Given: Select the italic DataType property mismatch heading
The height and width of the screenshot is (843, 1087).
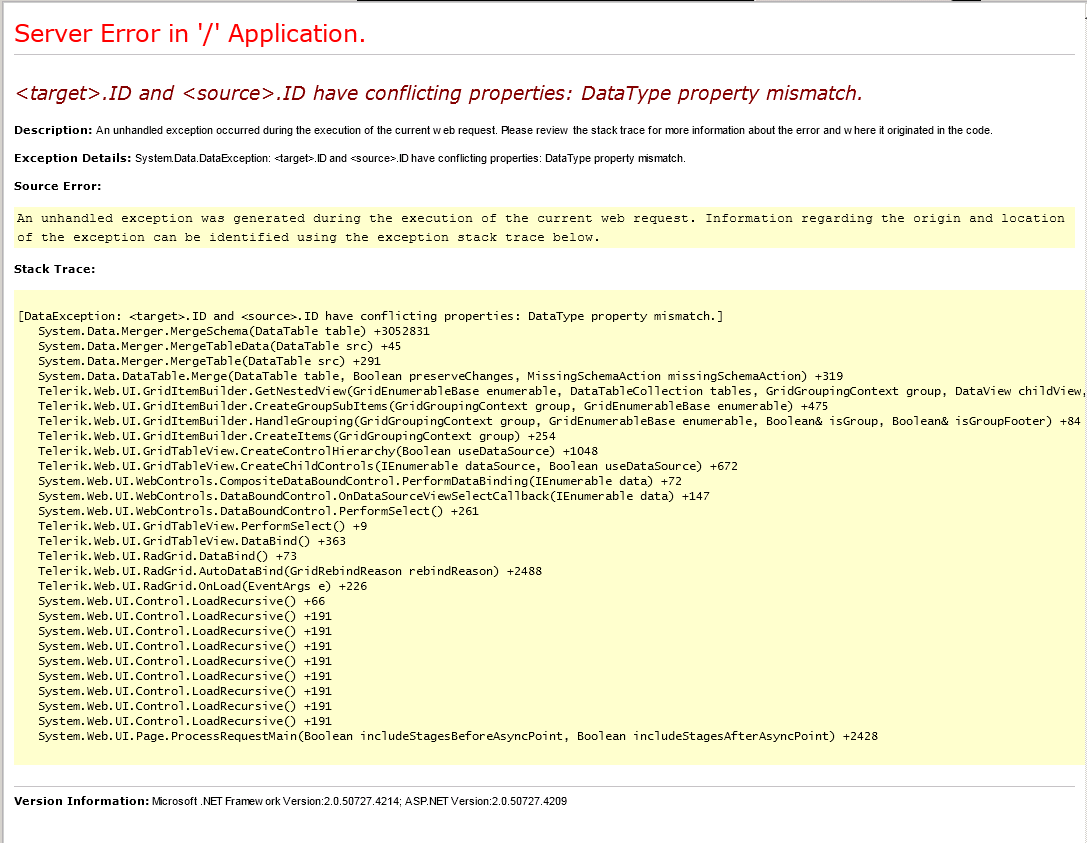Looking at the screenshot, I should 438,93.
